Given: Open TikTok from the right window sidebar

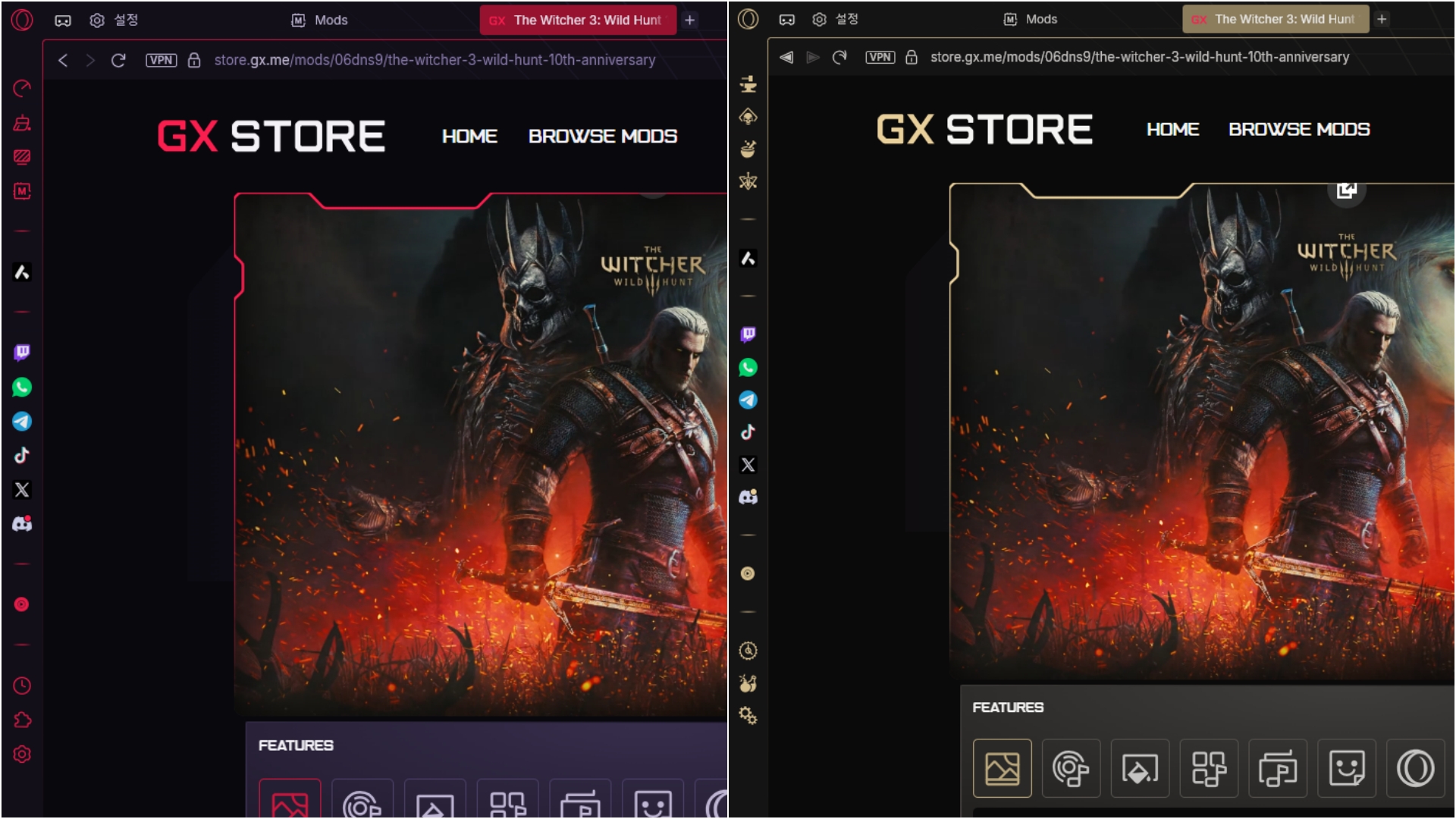Looking at the screenshot, I should pyautogui.click(x=748, y=432).
